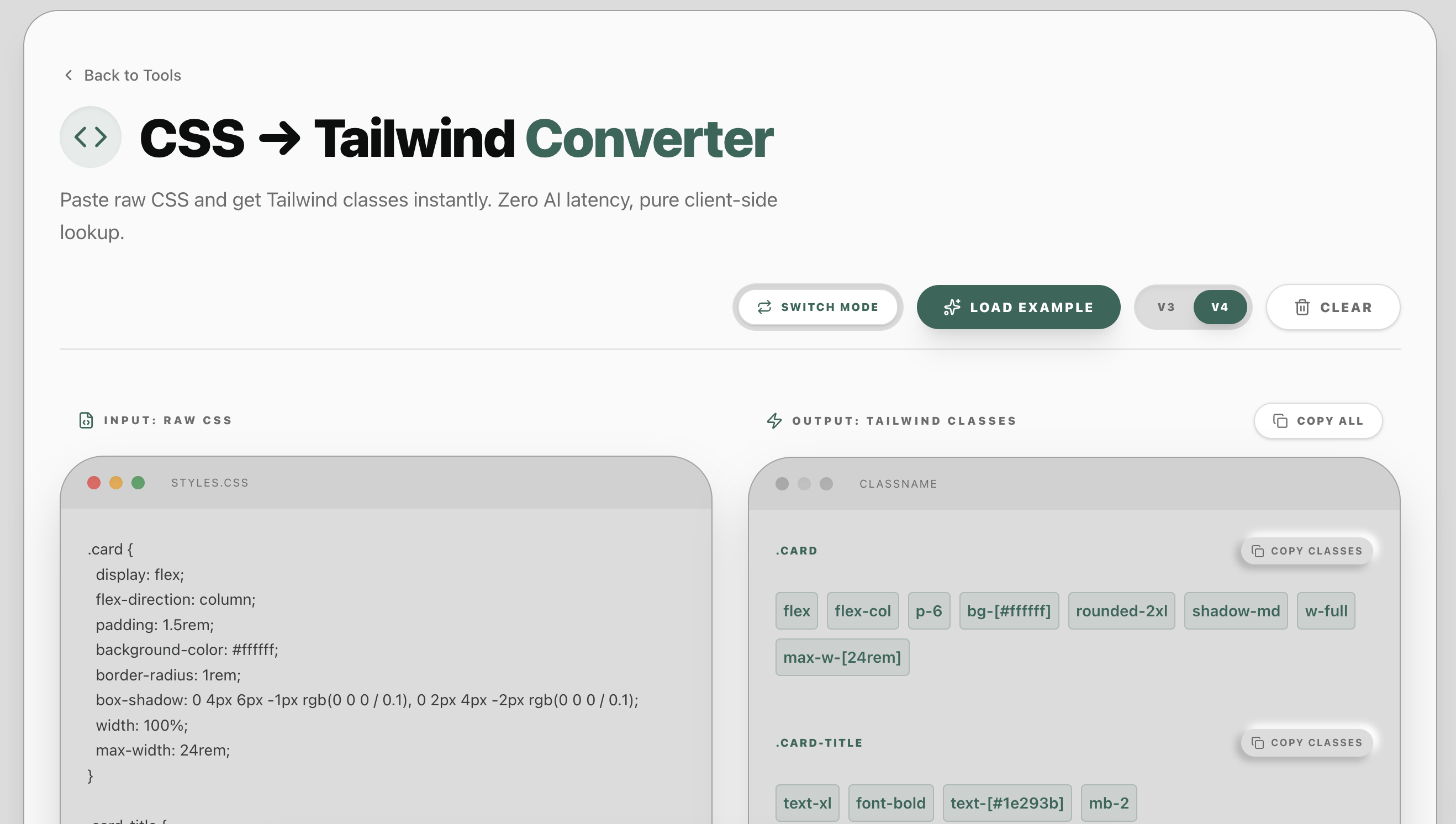Click the Clear button

point(1333,307)
